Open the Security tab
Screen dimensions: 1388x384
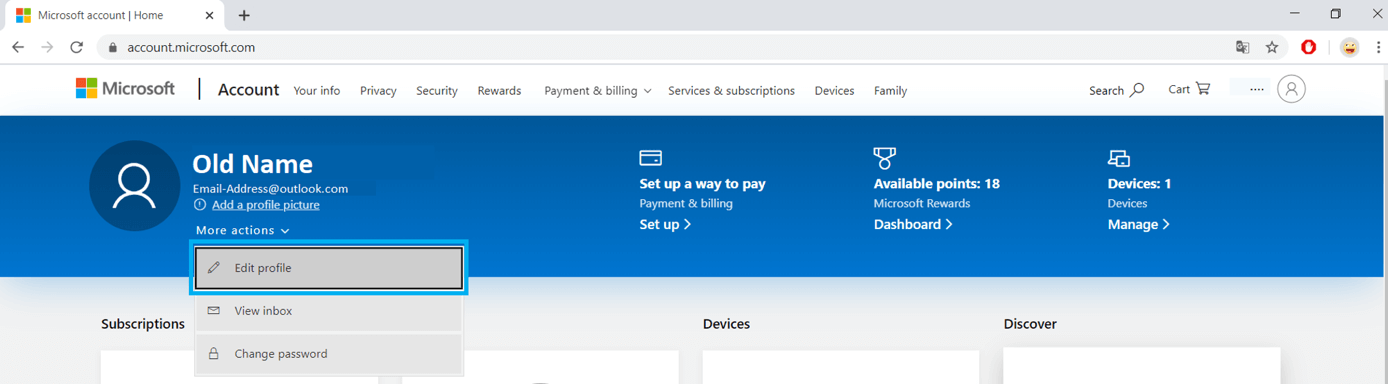click(437, 90)
